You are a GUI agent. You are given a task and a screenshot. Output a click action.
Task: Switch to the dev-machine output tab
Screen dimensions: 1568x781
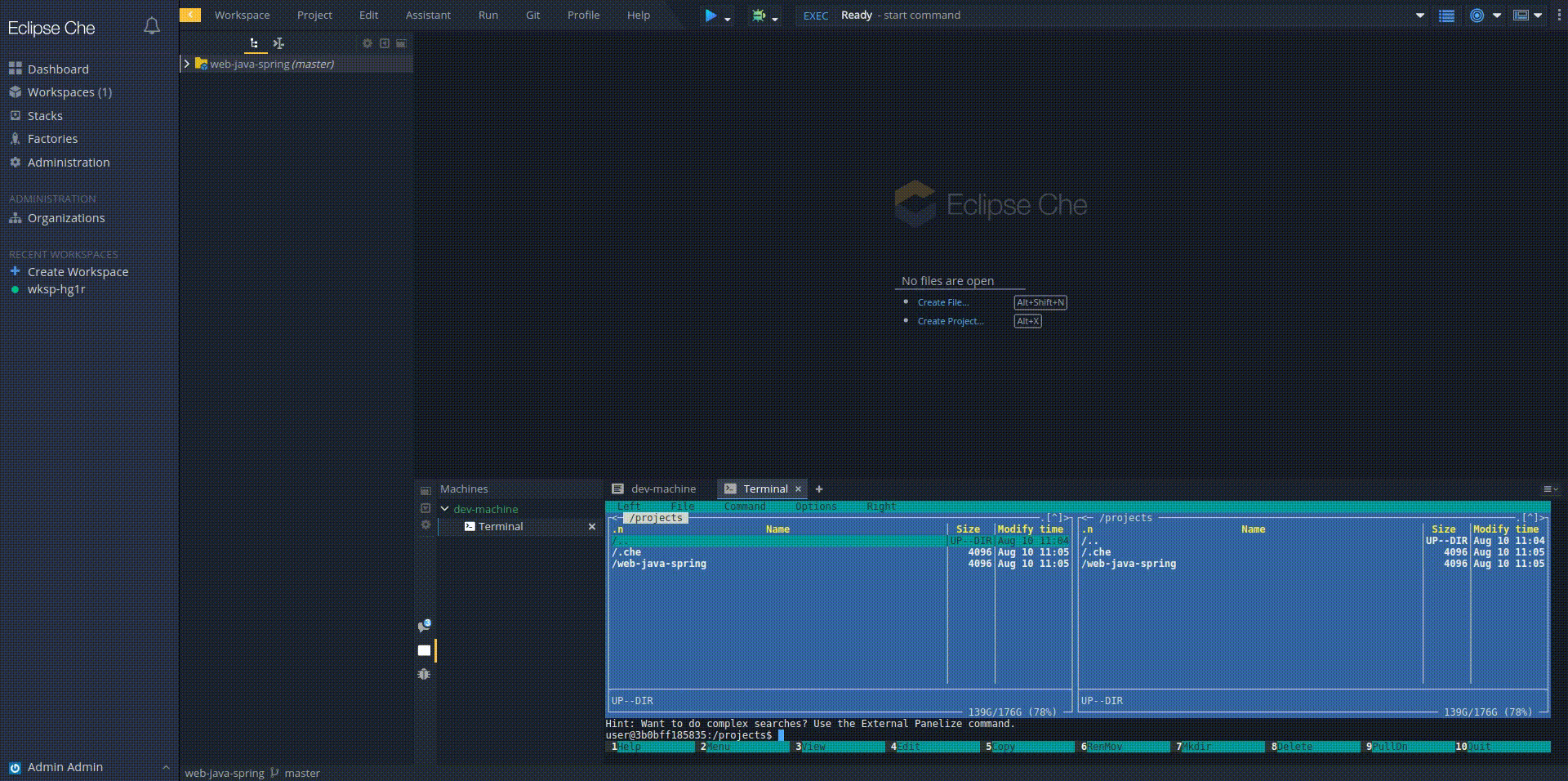(x=653, y=489)
